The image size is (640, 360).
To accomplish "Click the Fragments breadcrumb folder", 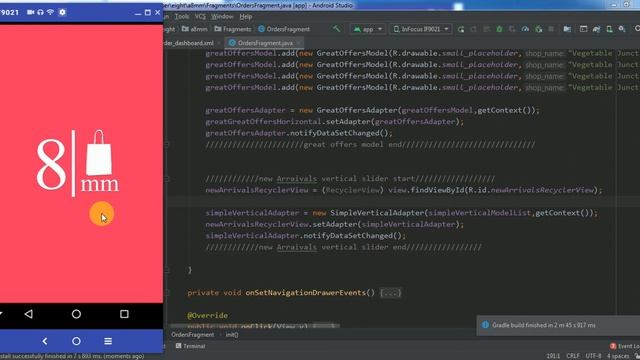I will (x=233, y=29).
